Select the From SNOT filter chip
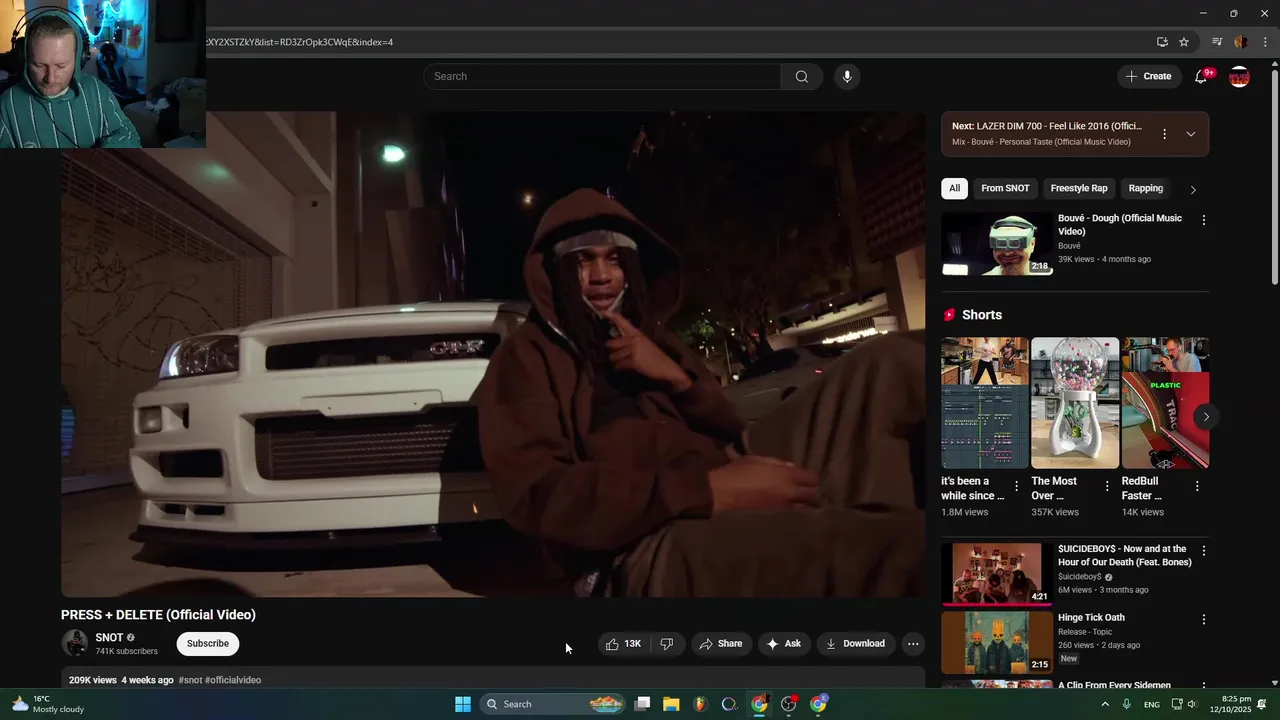The width and height of the screenshot is (1280, 720). click(x=1005, y=188)
